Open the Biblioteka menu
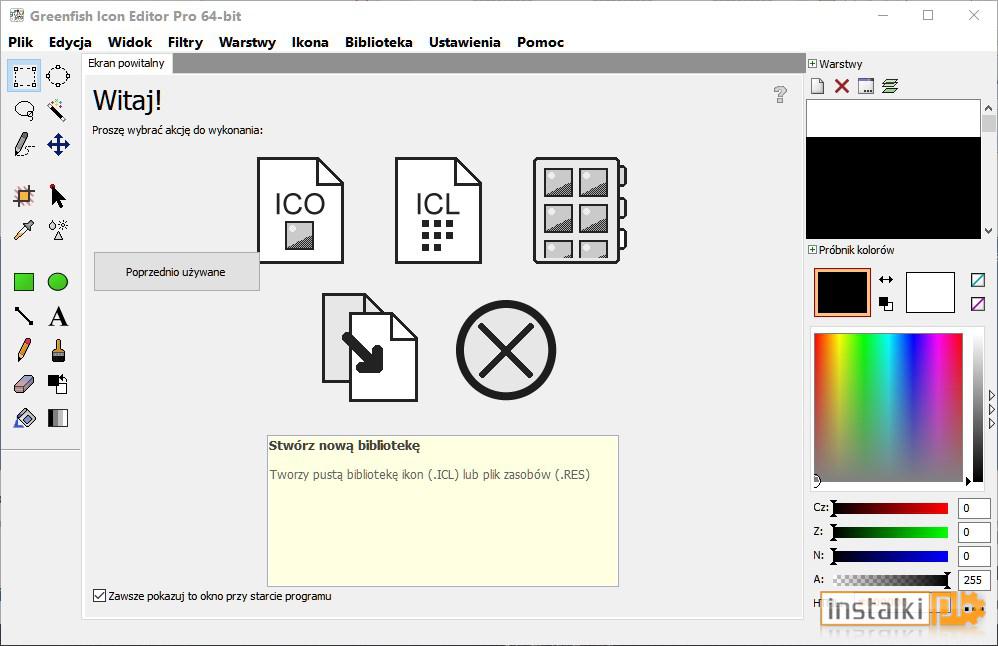Viewport: 998px width, 646px height. pos(379,42)
